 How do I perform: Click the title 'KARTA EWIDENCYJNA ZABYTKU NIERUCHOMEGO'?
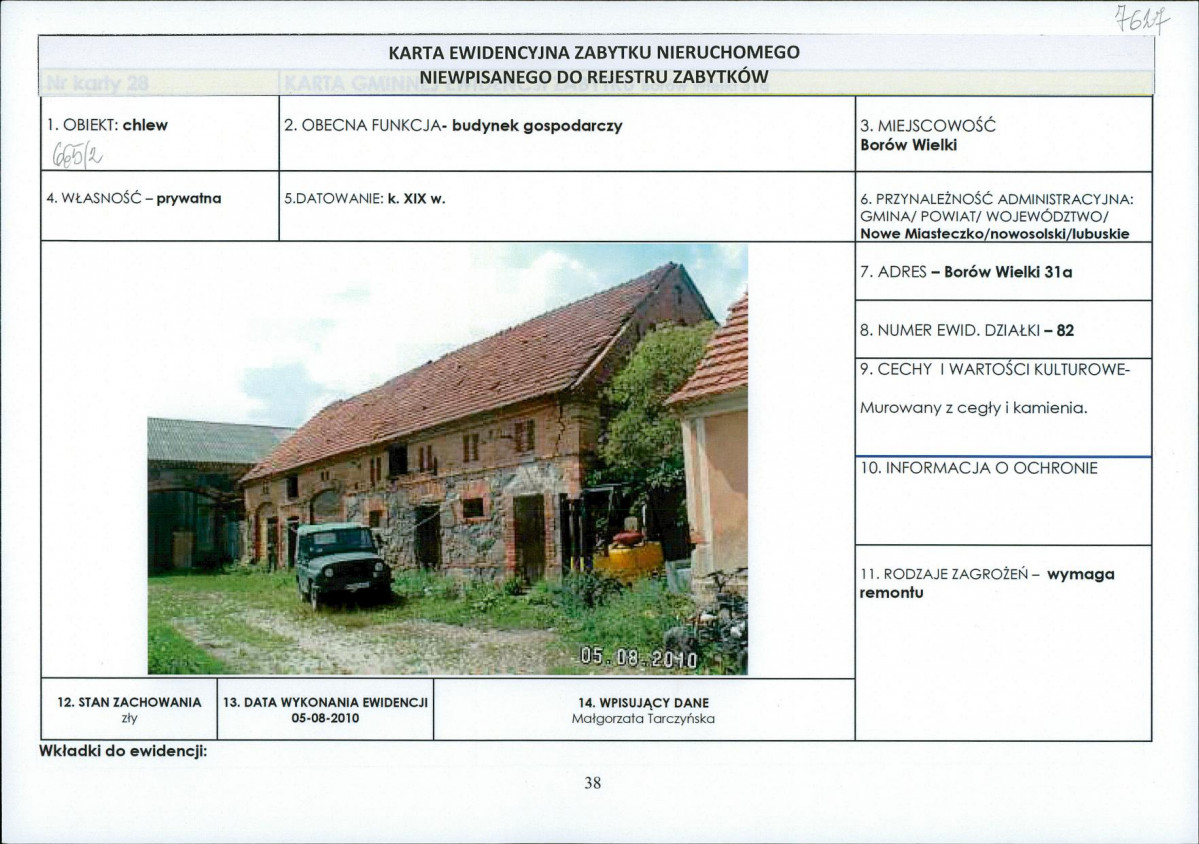[594, 53]
